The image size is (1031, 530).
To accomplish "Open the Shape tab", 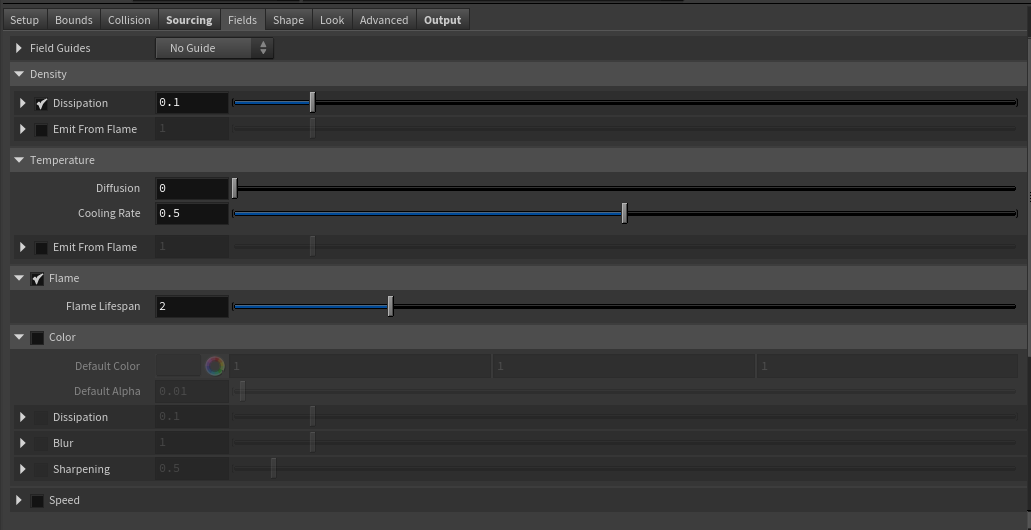I will click(x=288, y=20).
